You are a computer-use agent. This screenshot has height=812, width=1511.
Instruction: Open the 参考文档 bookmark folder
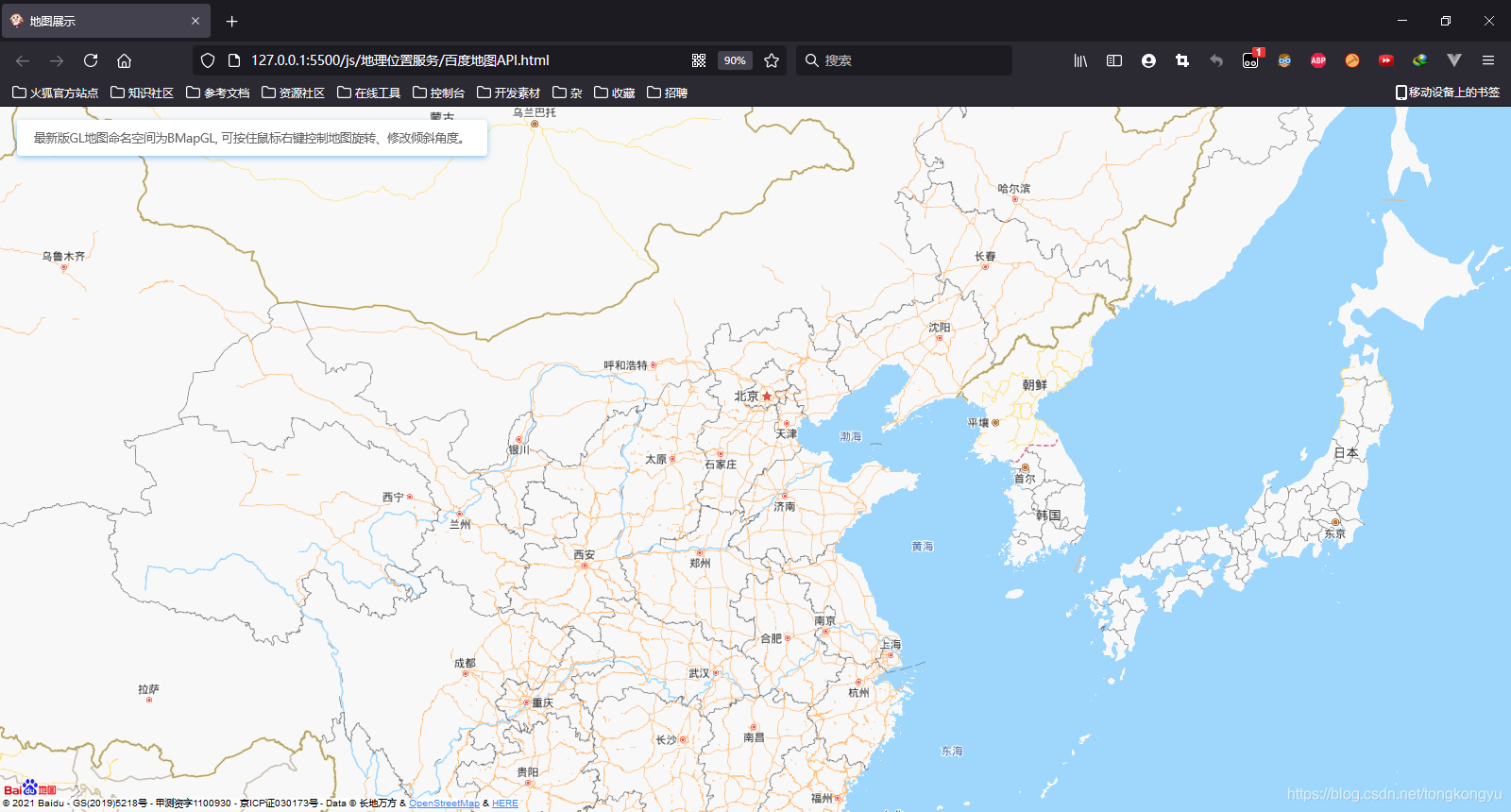[x=218, y=93]
